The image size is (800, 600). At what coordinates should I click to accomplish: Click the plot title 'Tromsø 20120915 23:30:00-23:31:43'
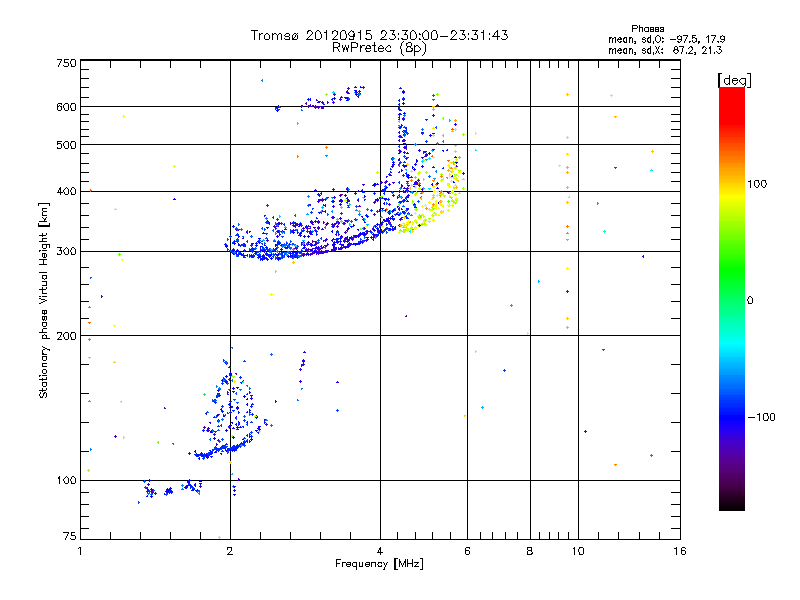click(380, 35)
